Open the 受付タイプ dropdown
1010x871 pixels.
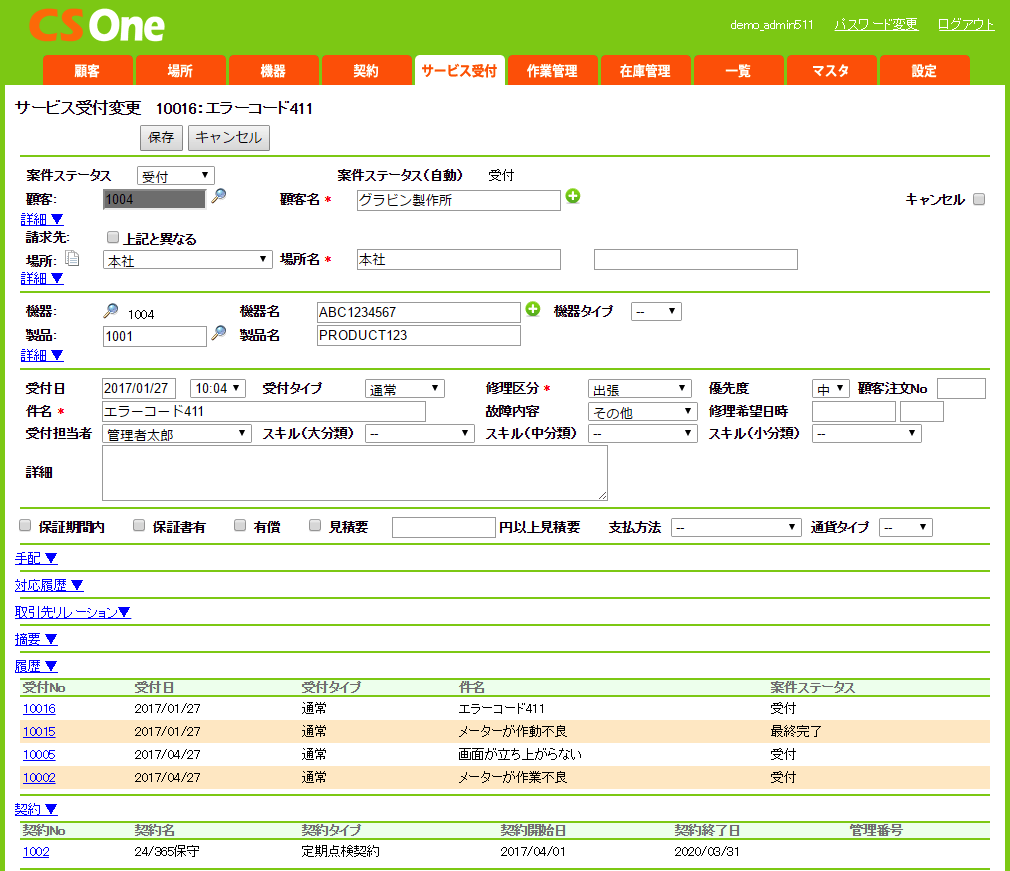coord(404,388)
